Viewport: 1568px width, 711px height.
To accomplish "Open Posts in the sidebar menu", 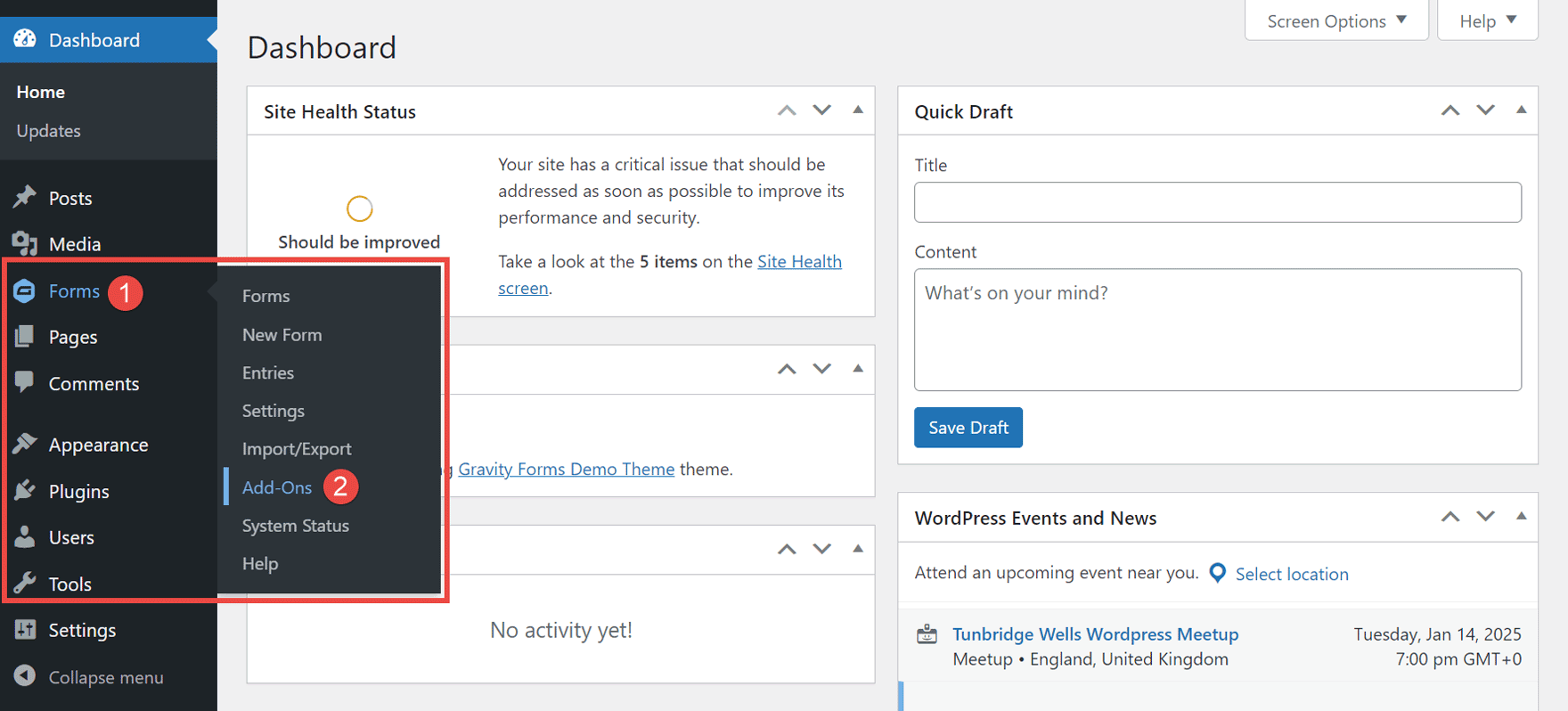I will pyautogui.click(x=70, y=198).
